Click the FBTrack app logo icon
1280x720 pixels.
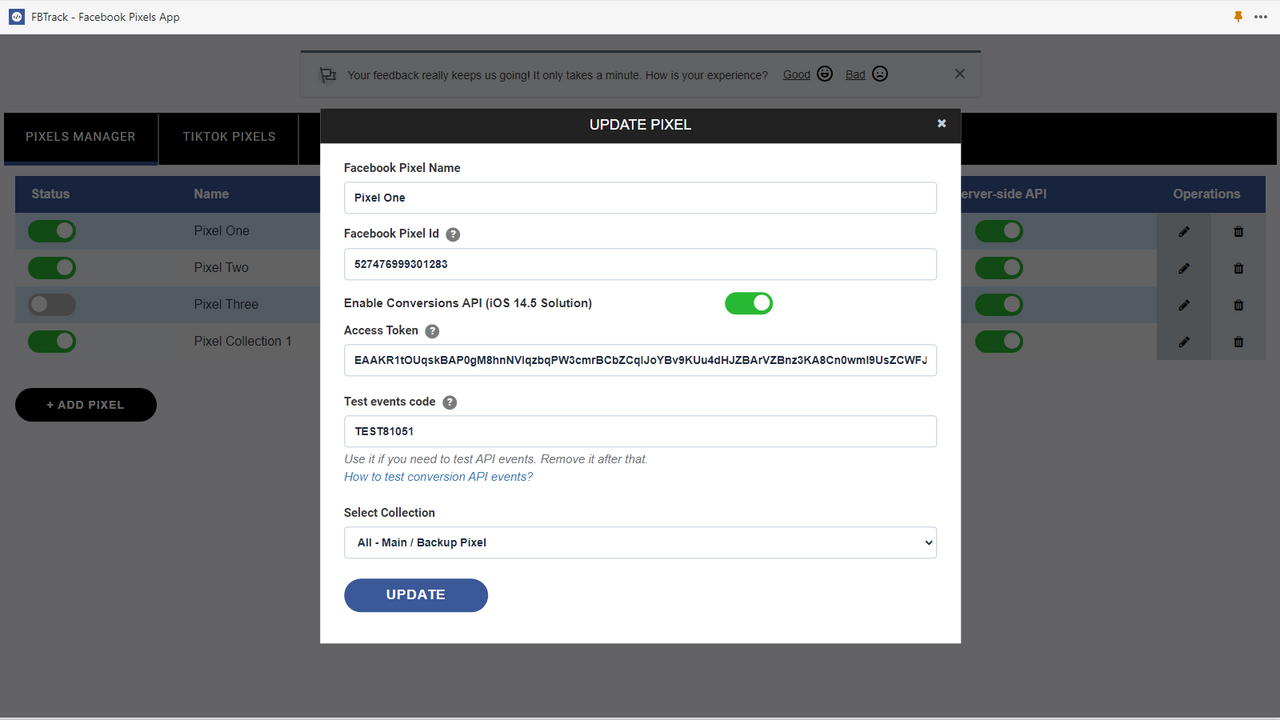coord(17,17)
